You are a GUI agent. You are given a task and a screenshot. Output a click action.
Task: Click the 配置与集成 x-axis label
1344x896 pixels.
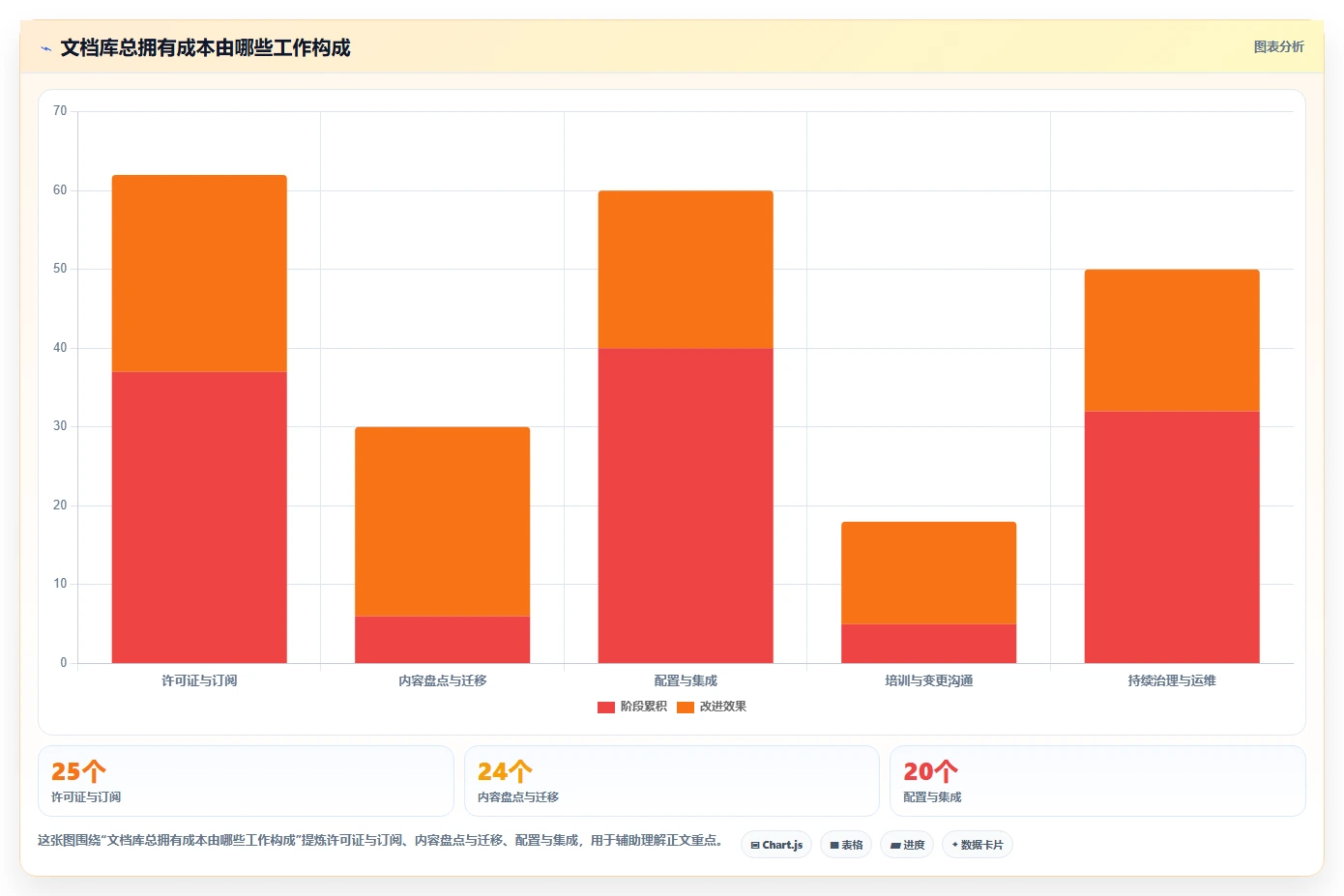coord(686,680)
